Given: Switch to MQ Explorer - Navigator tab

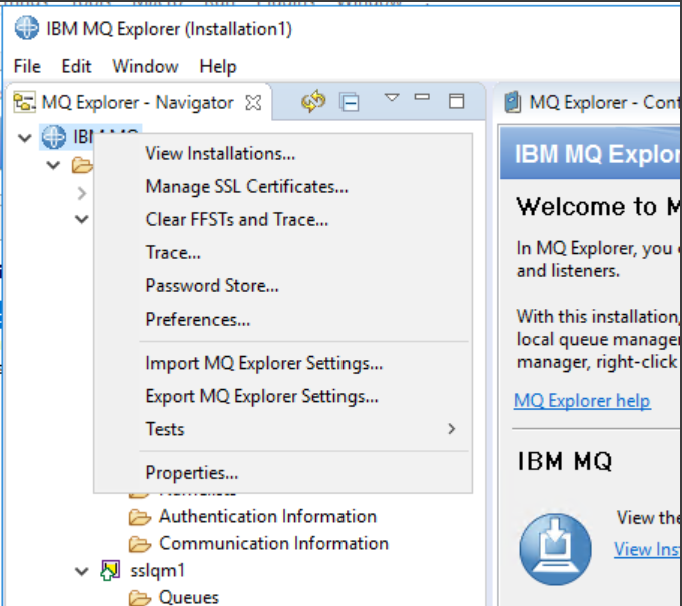Looking at the screenshot, I should 137,103.
